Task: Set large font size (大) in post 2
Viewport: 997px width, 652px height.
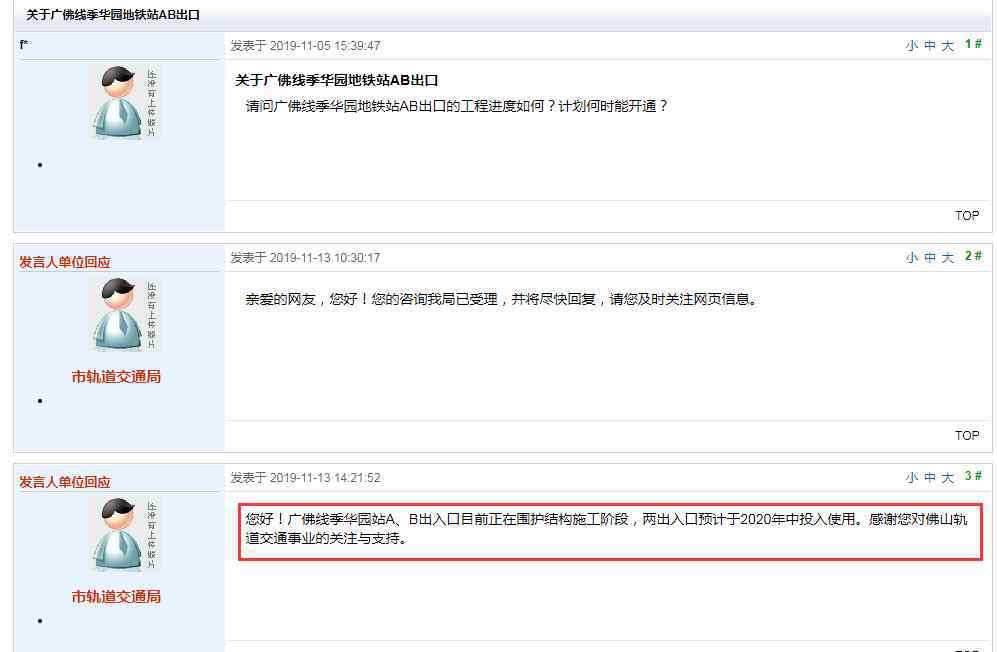Action: pos(947,258)
